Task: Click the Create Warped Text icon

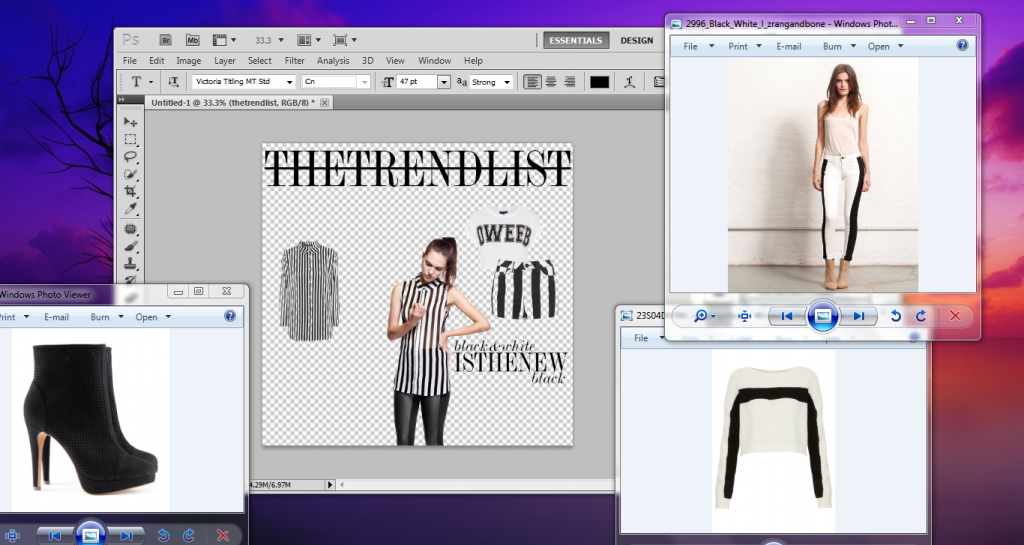Action: point(630,82)
